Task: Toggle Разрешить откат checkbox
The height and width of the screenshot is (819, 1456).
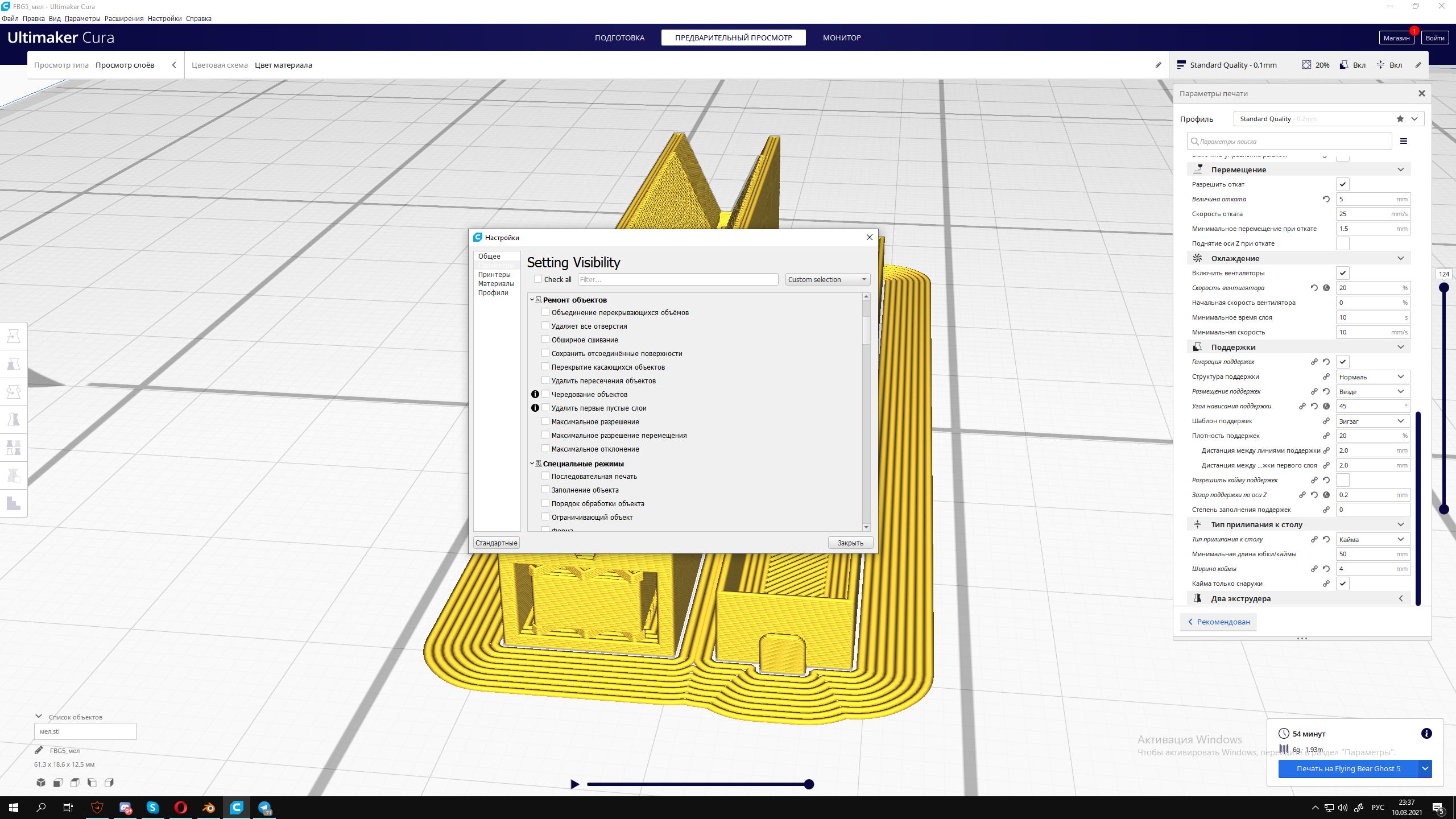Action: pyautogui.click(x=1342, y=184)
